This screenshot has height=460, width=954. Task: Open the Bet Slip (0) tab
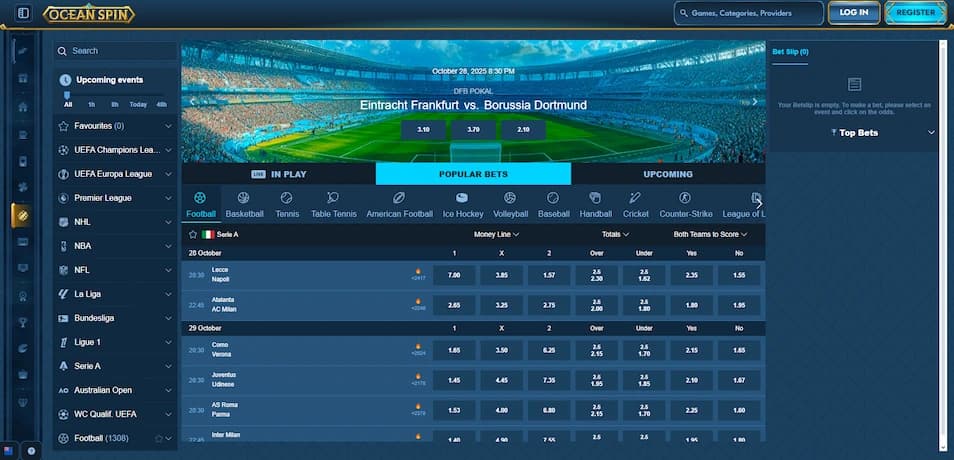[x=790, y=52]
